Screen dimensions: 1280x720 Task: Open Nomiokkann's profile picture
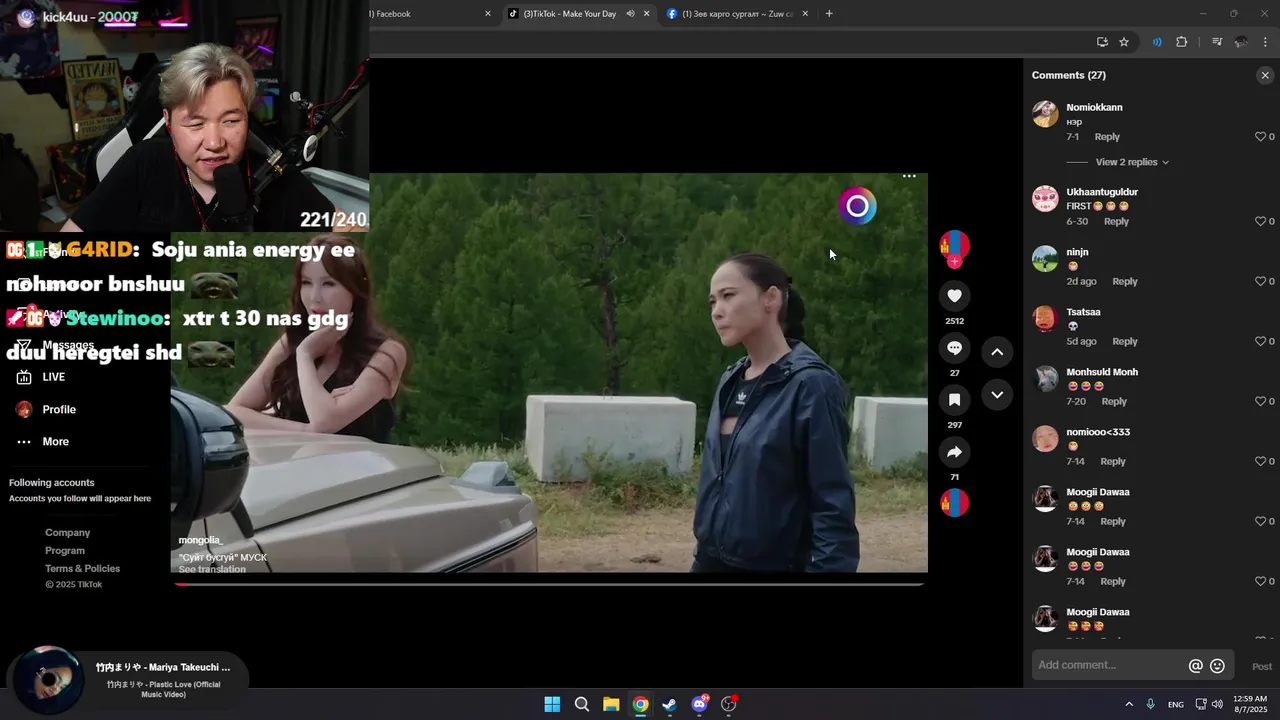1045,113
